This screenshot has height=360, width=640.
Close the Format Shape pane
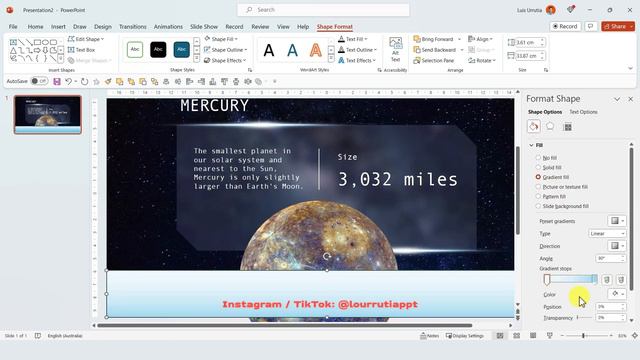point(631,99)
